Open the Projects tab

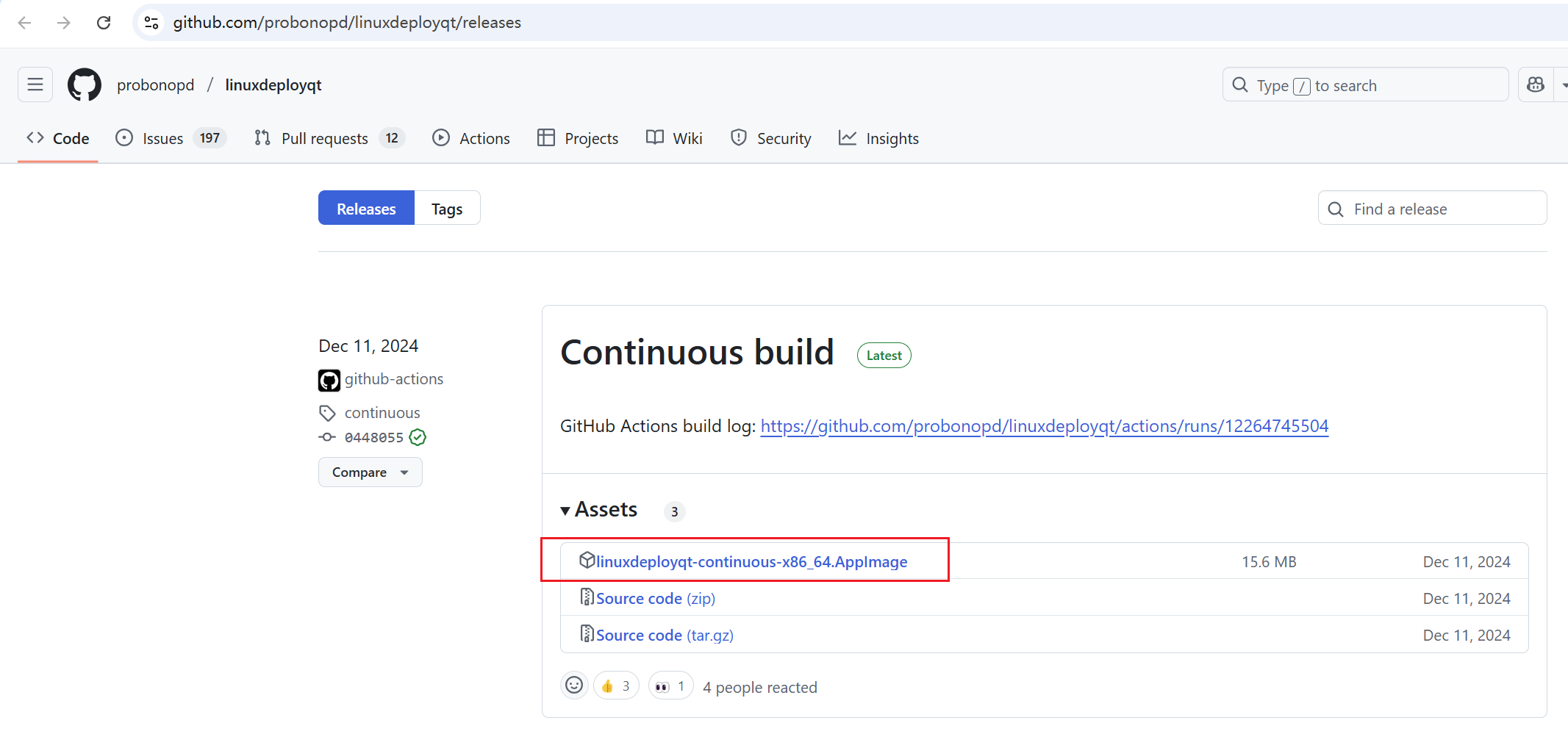point(578,138)
